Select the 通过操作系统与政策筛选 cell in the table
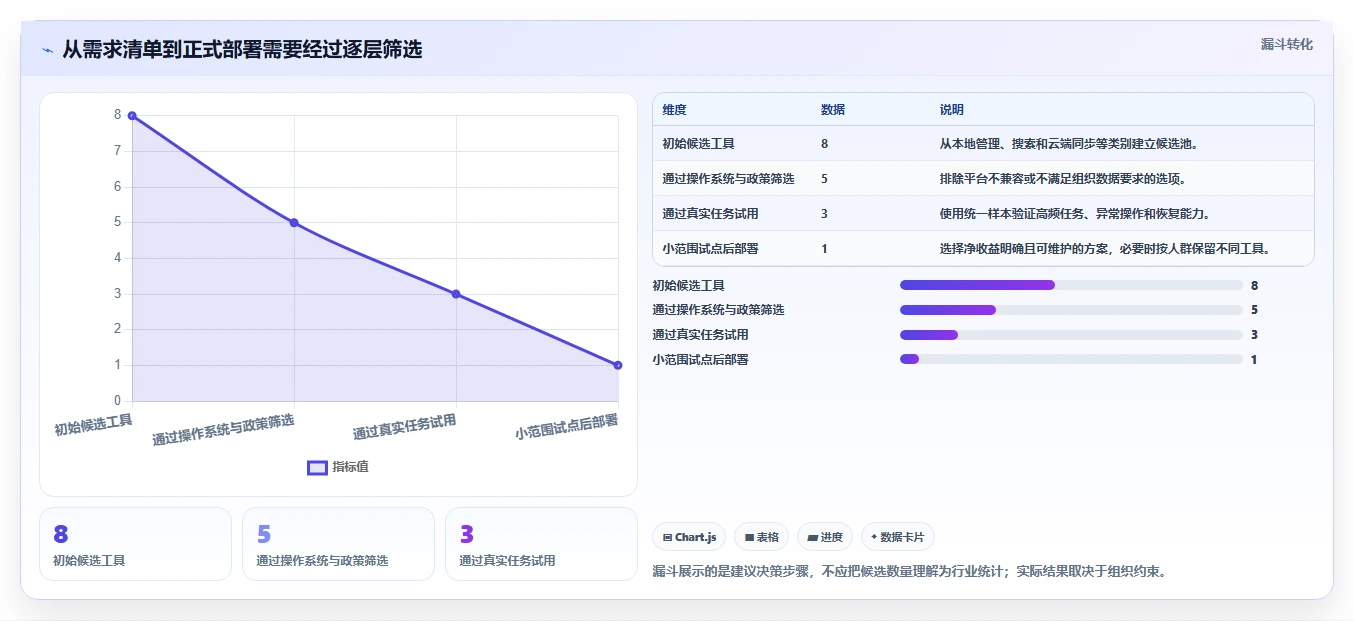Viewport: 1354px width, 621px height. click(x=728, y=179)
